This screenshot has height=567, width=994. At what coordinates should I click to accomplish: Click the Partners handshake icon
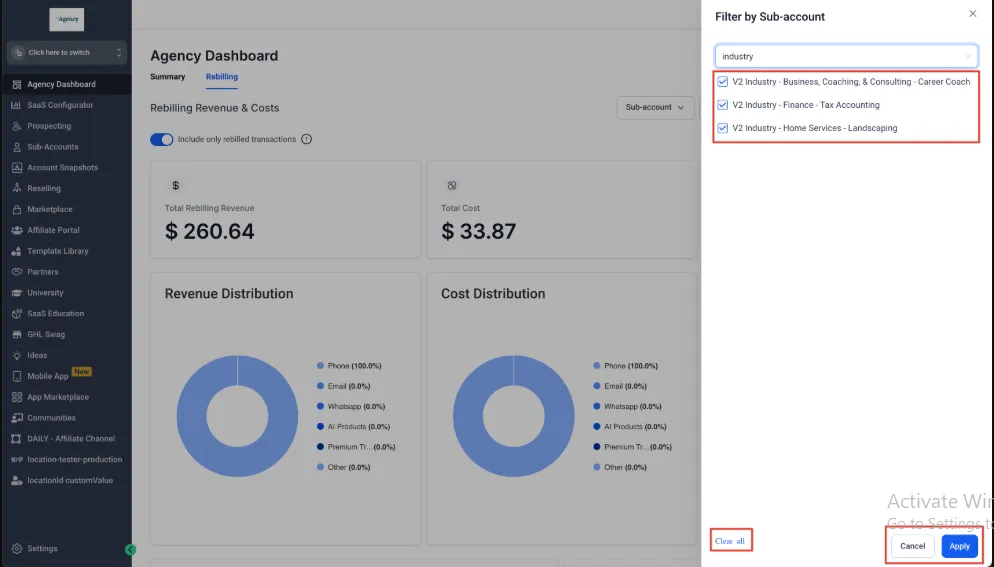pyautogui.click(x=16, y=272)
